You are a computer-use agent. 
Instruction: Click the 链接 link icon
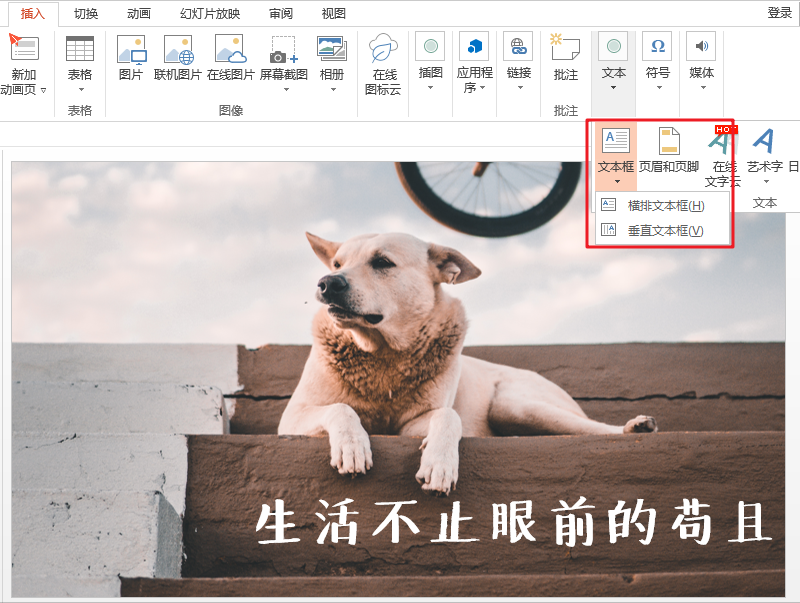(518, 46)
